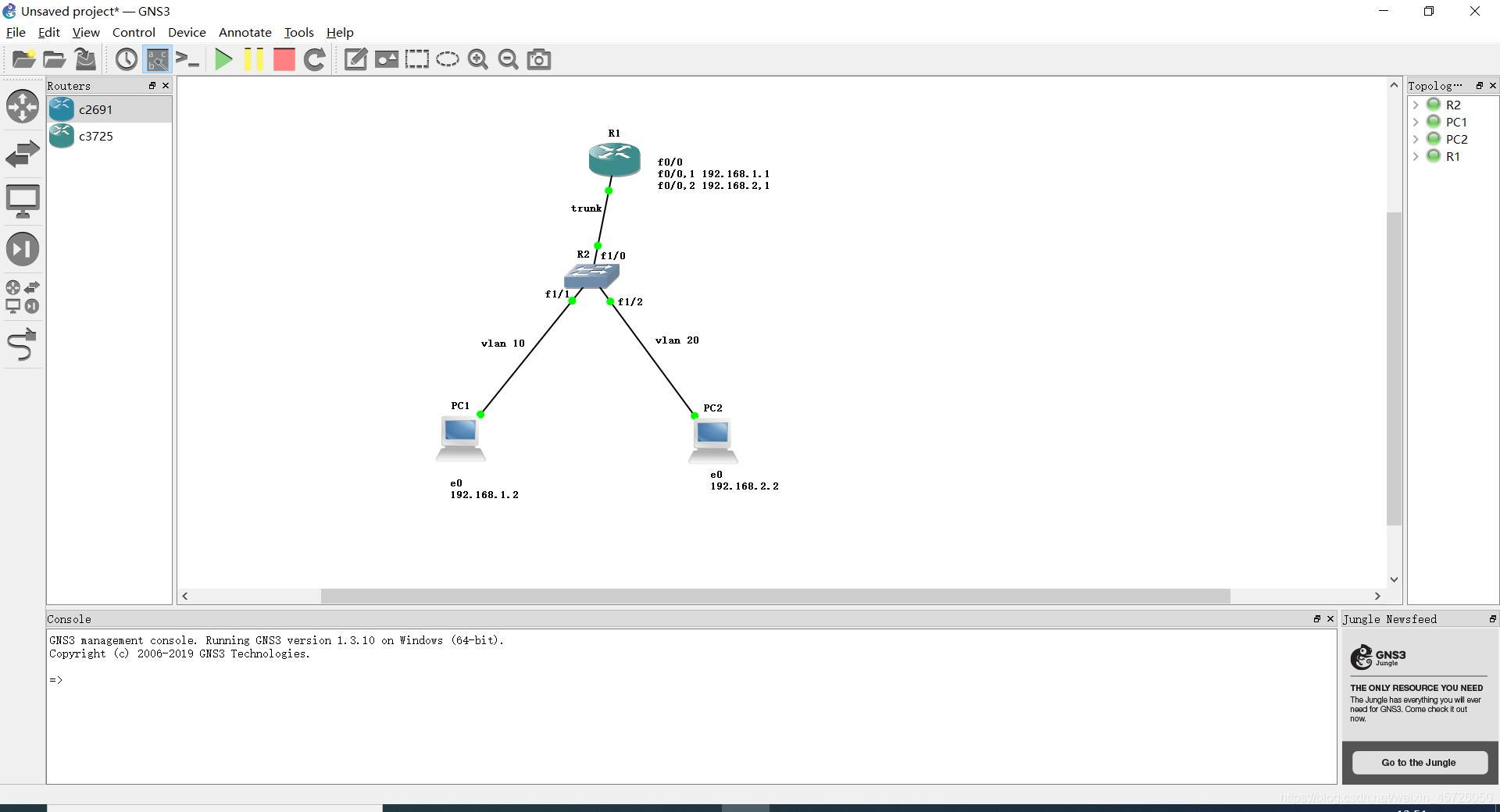Select the 'vlan 20' label
Screen dimensions: 1500x812
pyautogui.click(x=677, y=340)
